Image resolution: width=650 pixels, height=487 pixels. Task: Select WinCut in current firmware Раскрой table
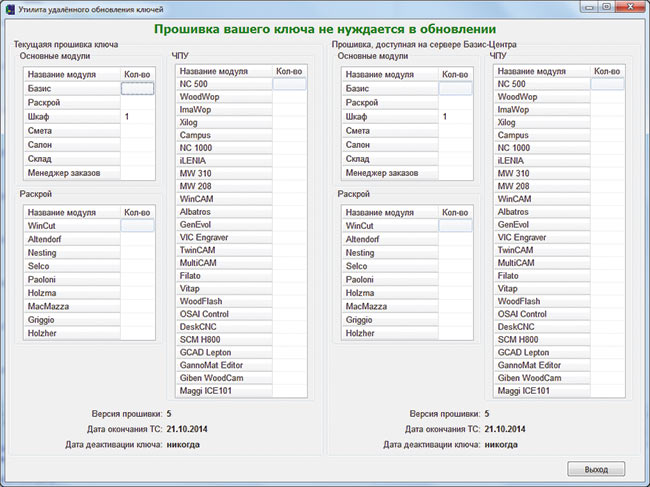click(x=71, y=227)
